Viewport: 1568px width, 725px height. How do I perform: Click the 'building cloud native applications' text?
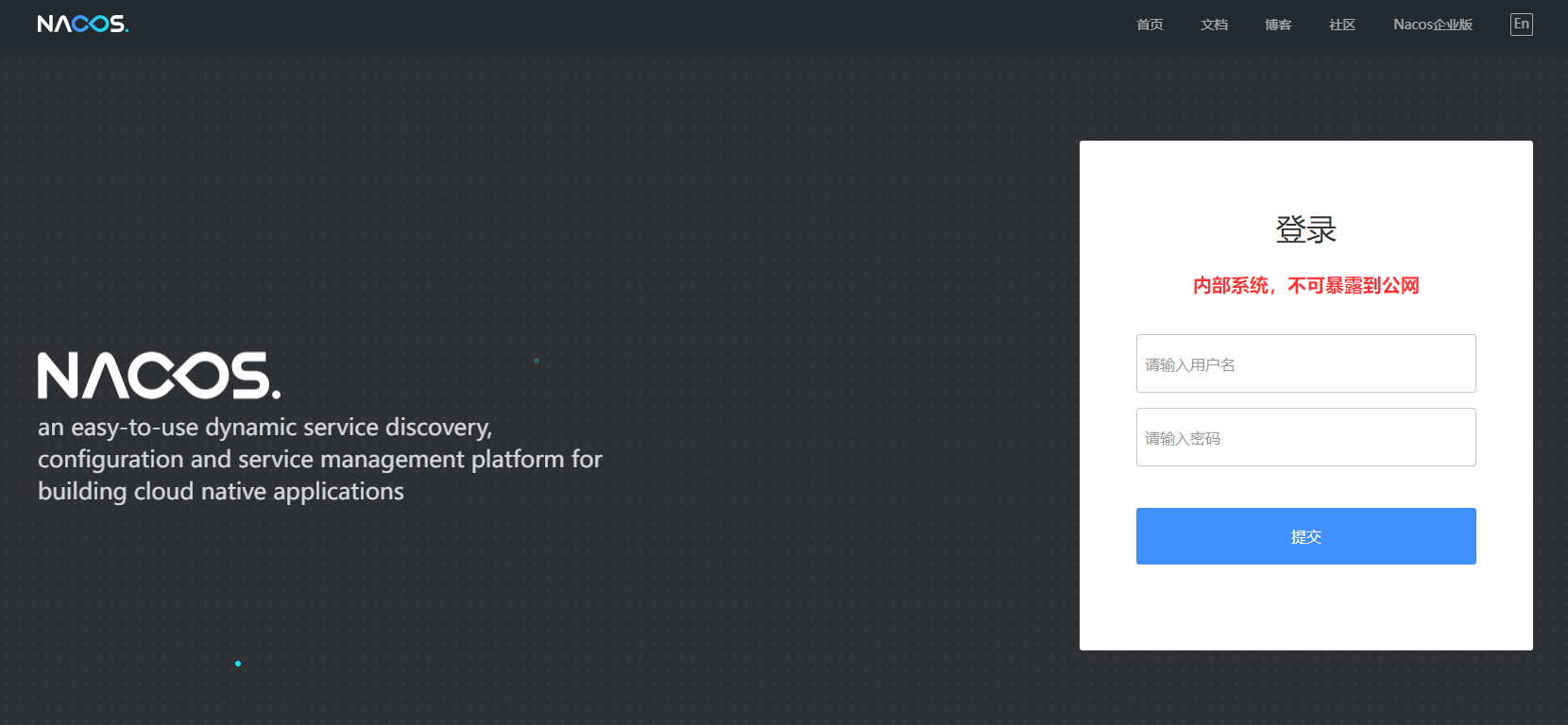pos(220,492)
